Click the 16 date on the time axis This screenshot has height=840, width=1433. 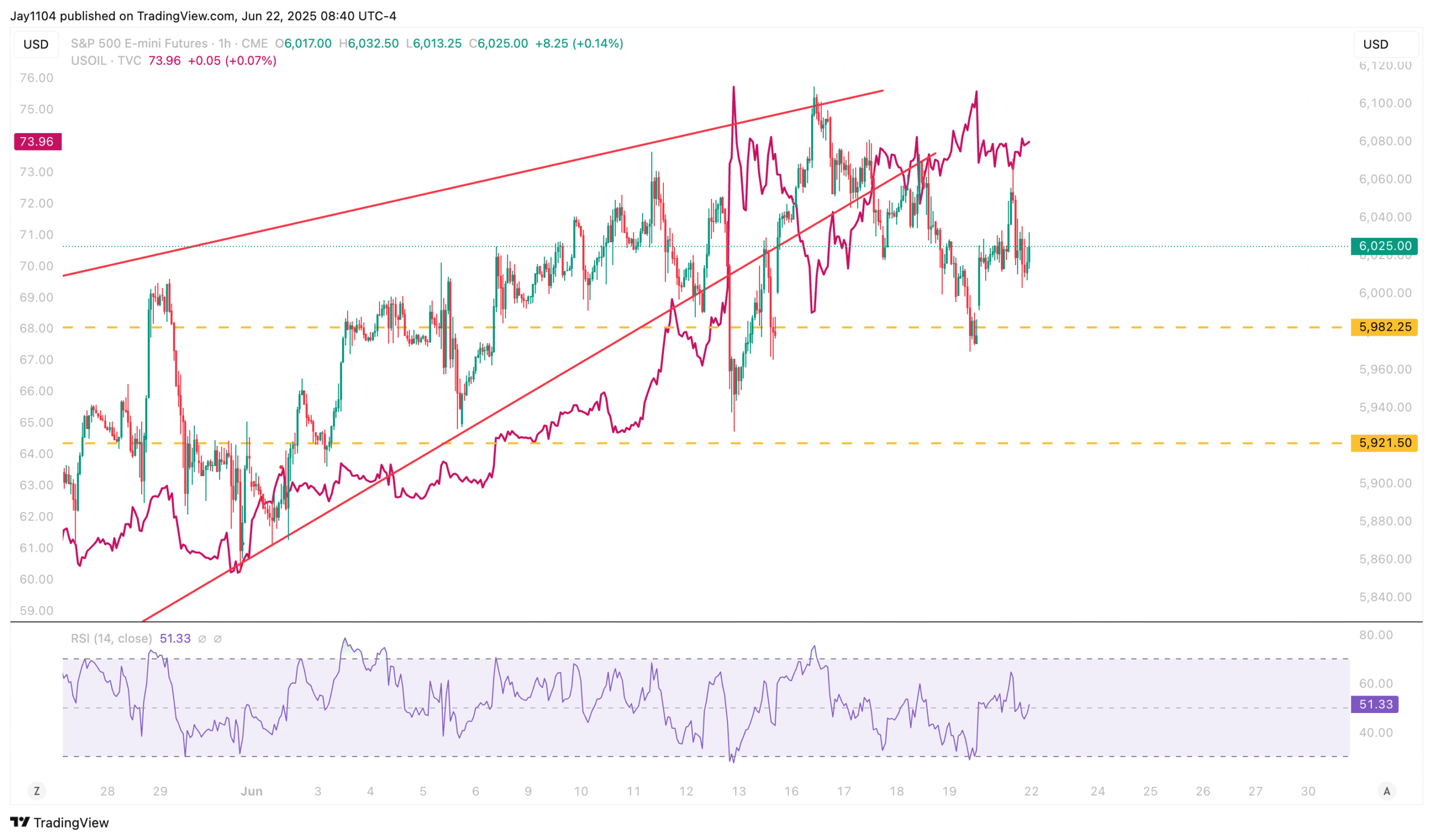(x=791, y=791)
